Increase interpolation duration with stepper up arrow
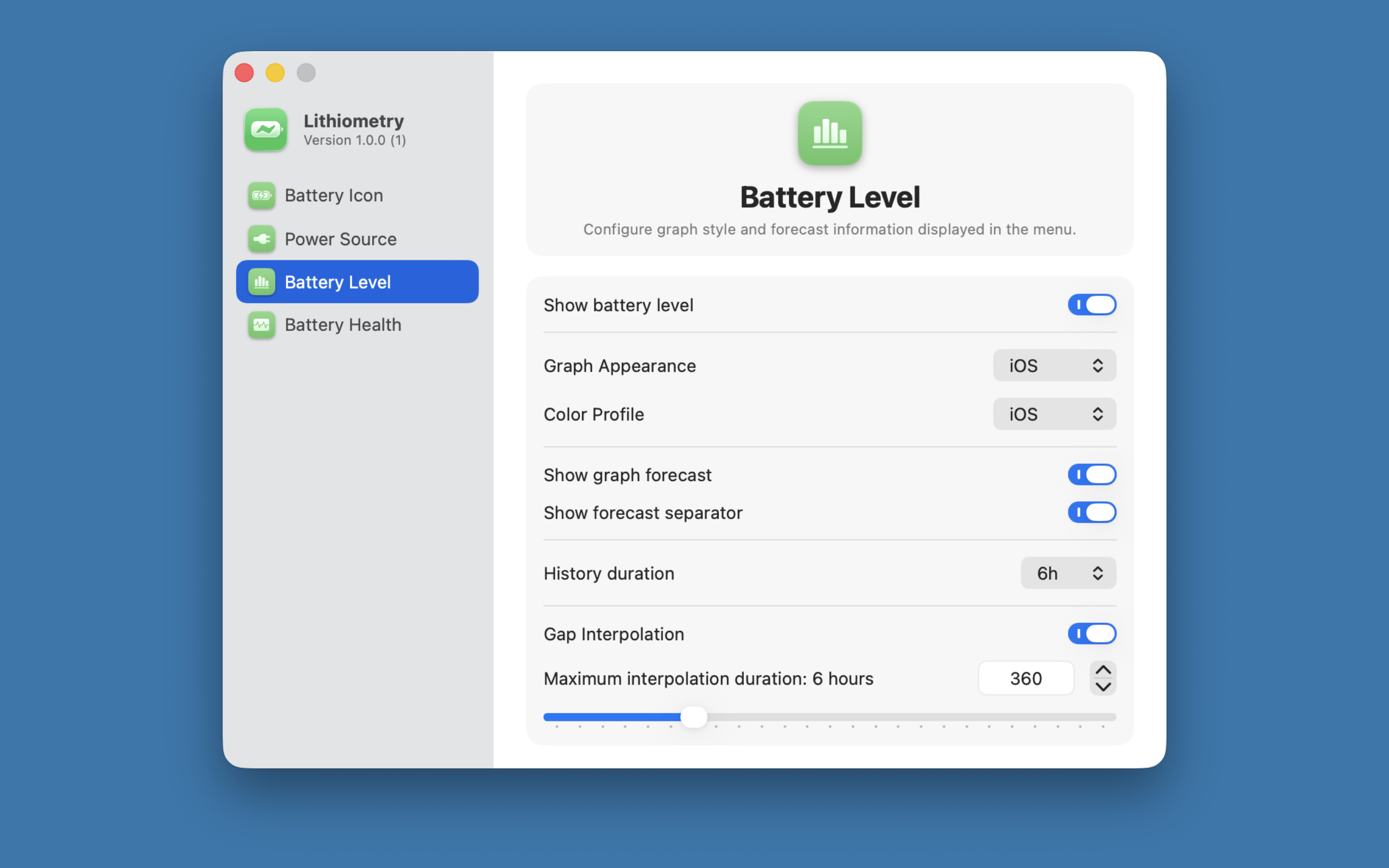 pyautogui.click(x=1103, y=670)
